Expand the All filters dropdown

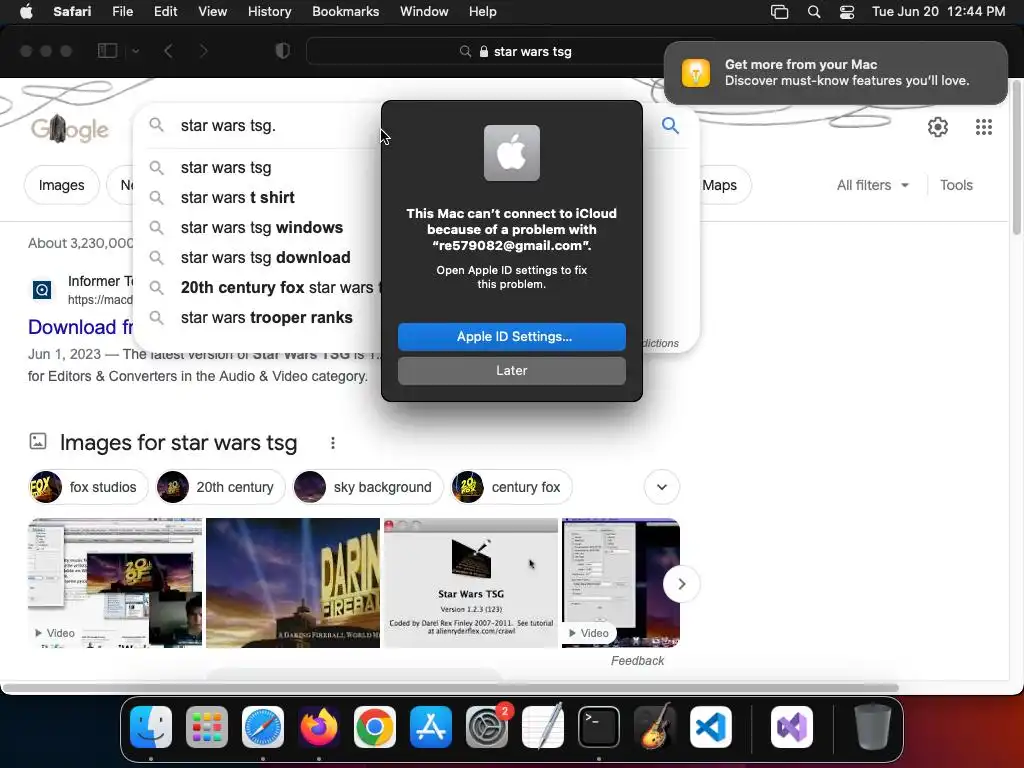872,185
